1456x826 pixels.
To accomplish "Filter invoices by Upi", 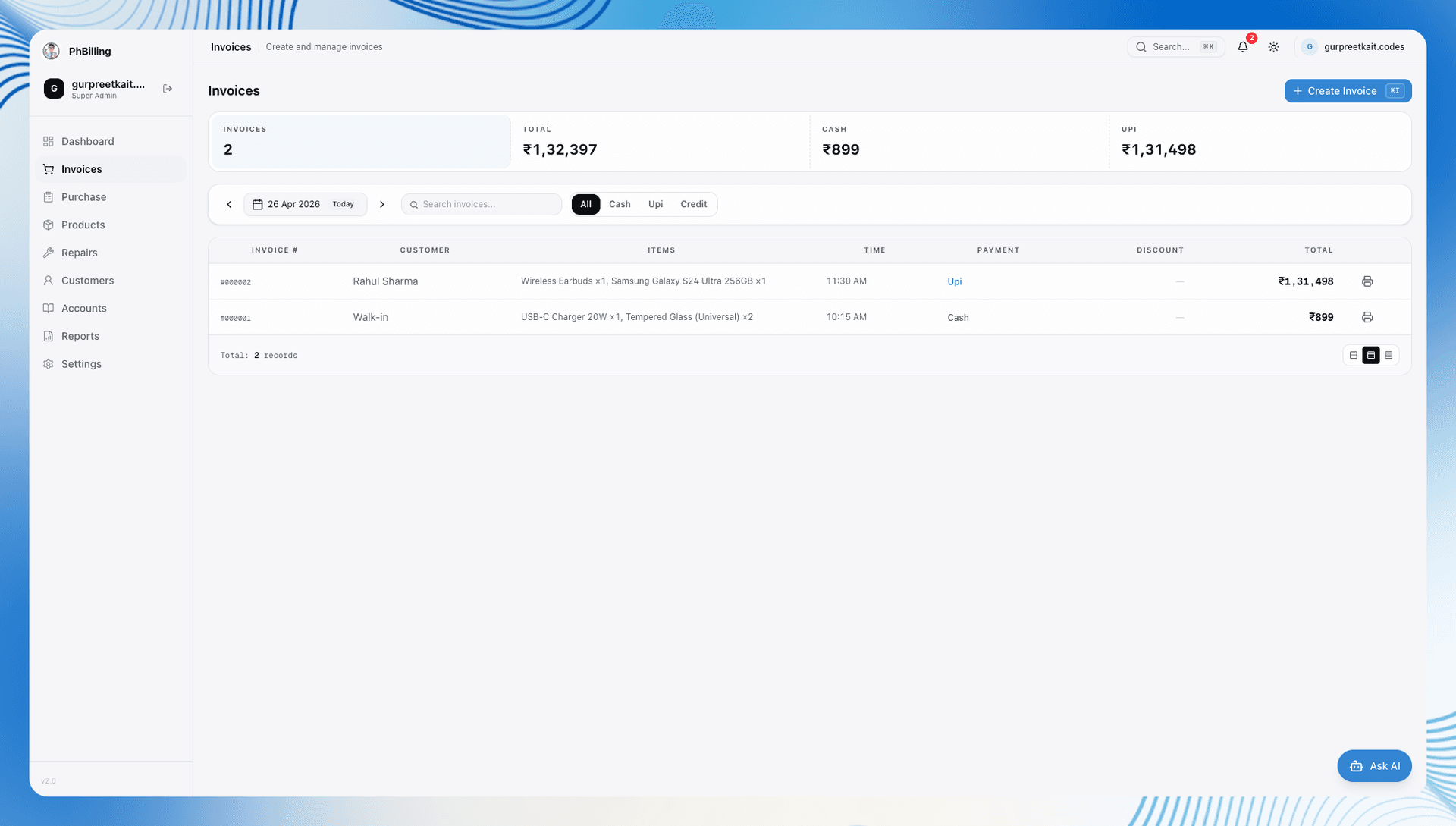I will tap(655, 204).
